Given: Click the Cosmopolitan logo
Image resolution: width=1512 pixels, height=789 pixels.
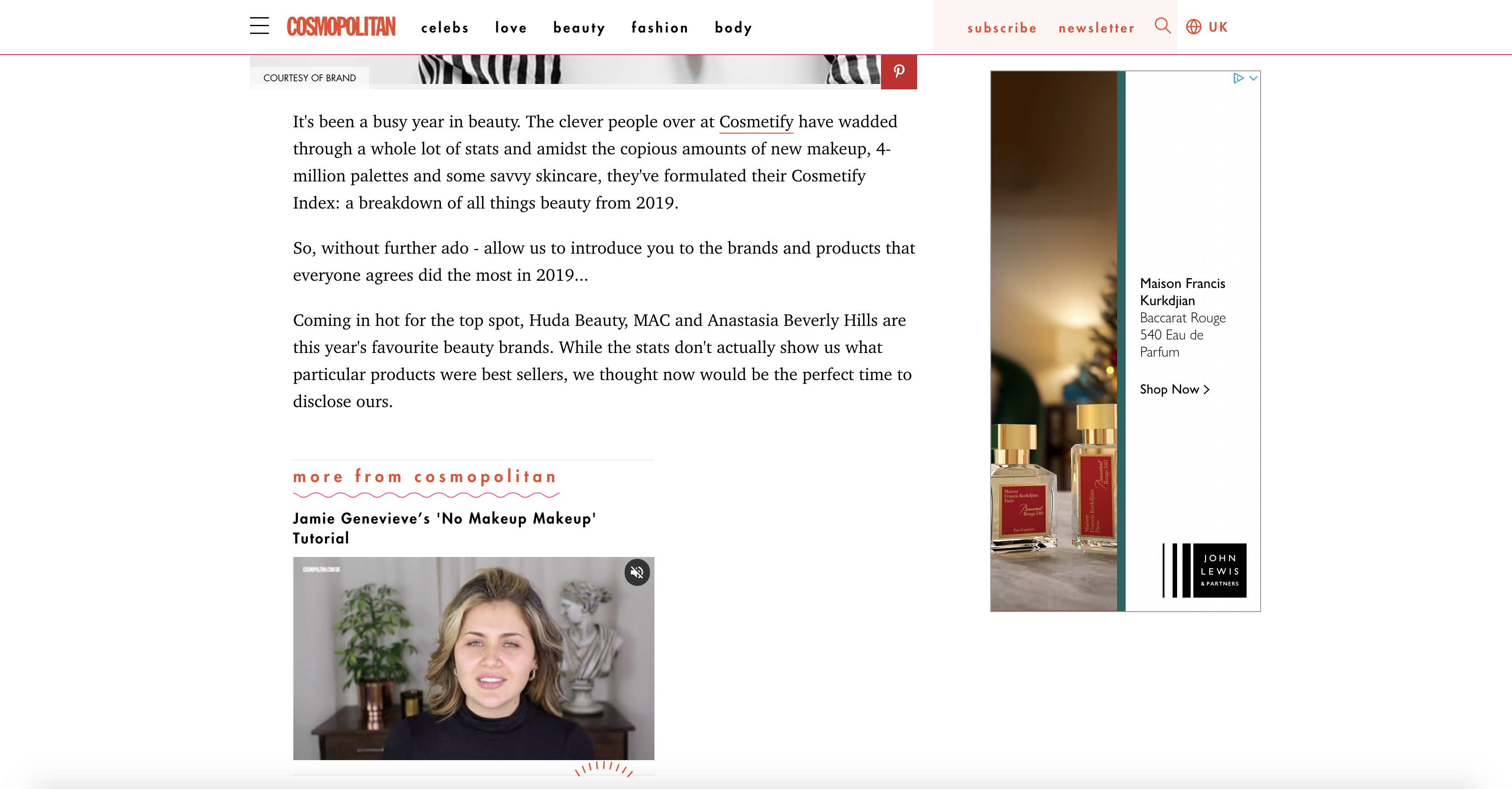Looking at the screenshot, I should click(x=341, y=27).
